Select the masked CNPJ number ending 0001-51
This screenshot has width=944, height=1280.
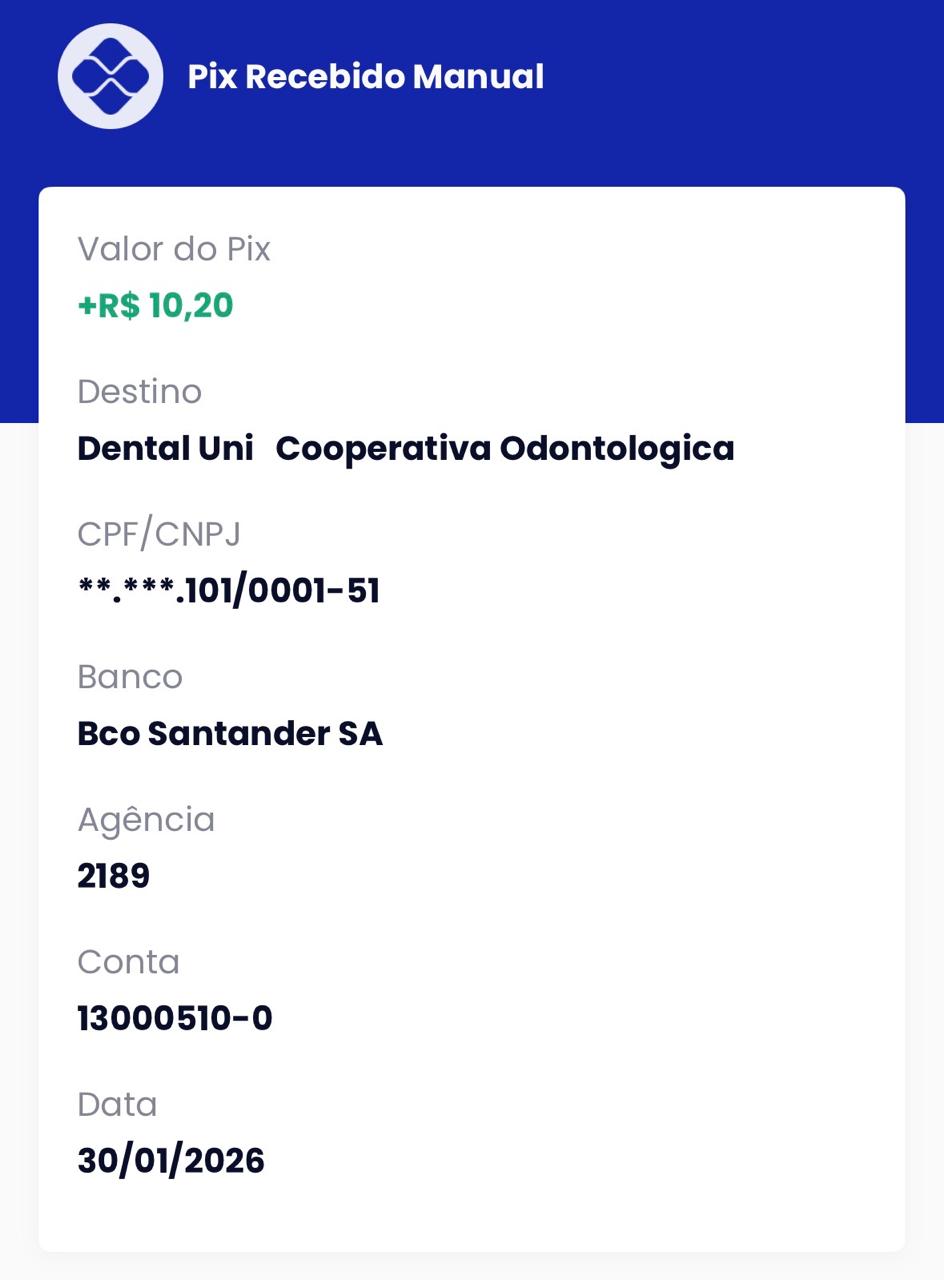pyautogui.click(x=229, y=591)
